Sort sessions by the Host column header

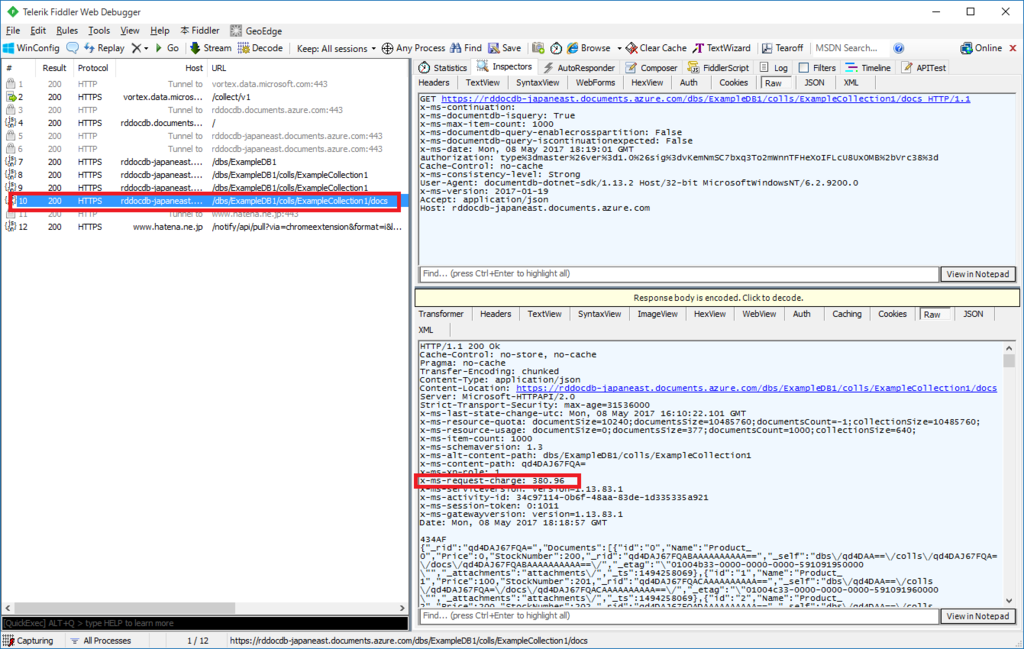click(161, 68)
